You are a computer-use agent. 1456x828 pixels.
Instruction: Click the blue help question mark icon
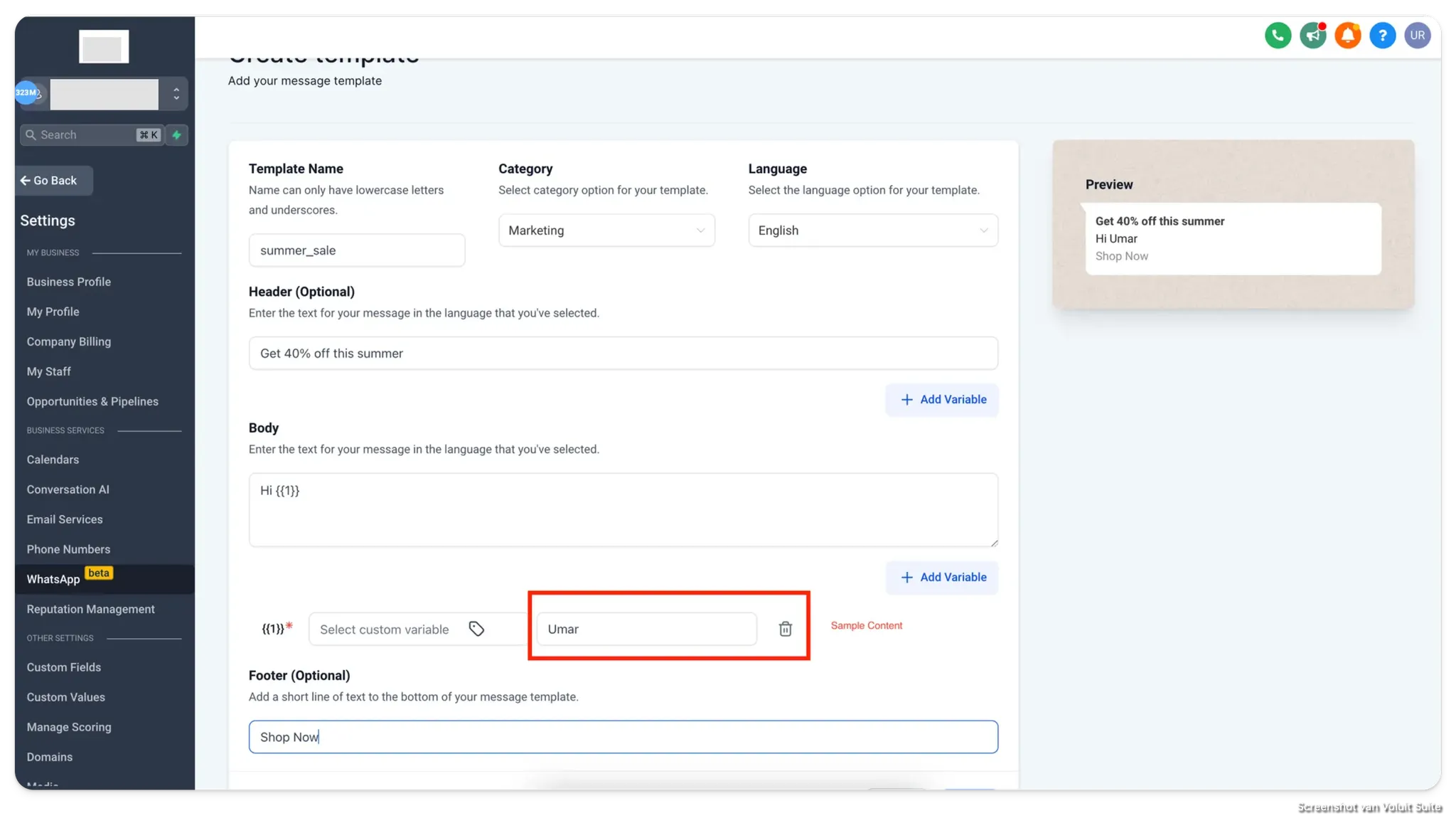pos(1382,36)
